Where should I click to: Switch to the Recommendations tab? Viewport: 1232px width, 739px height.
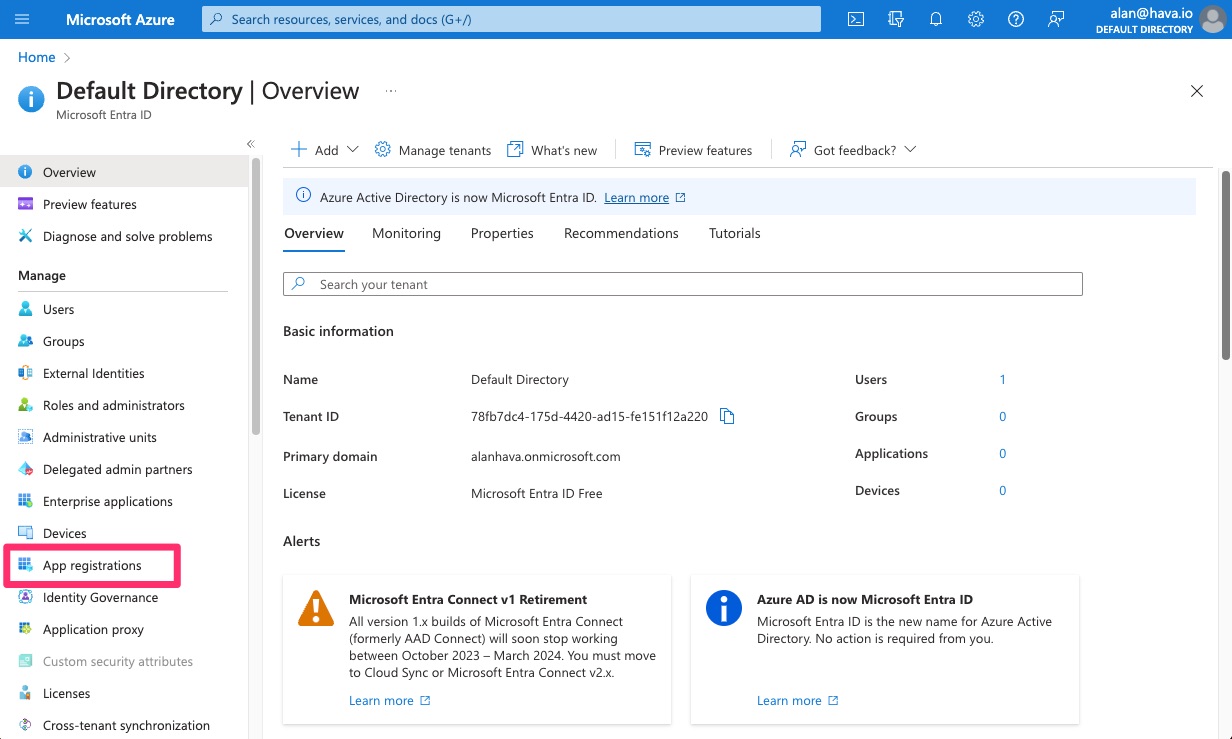[x=621, y=233]
